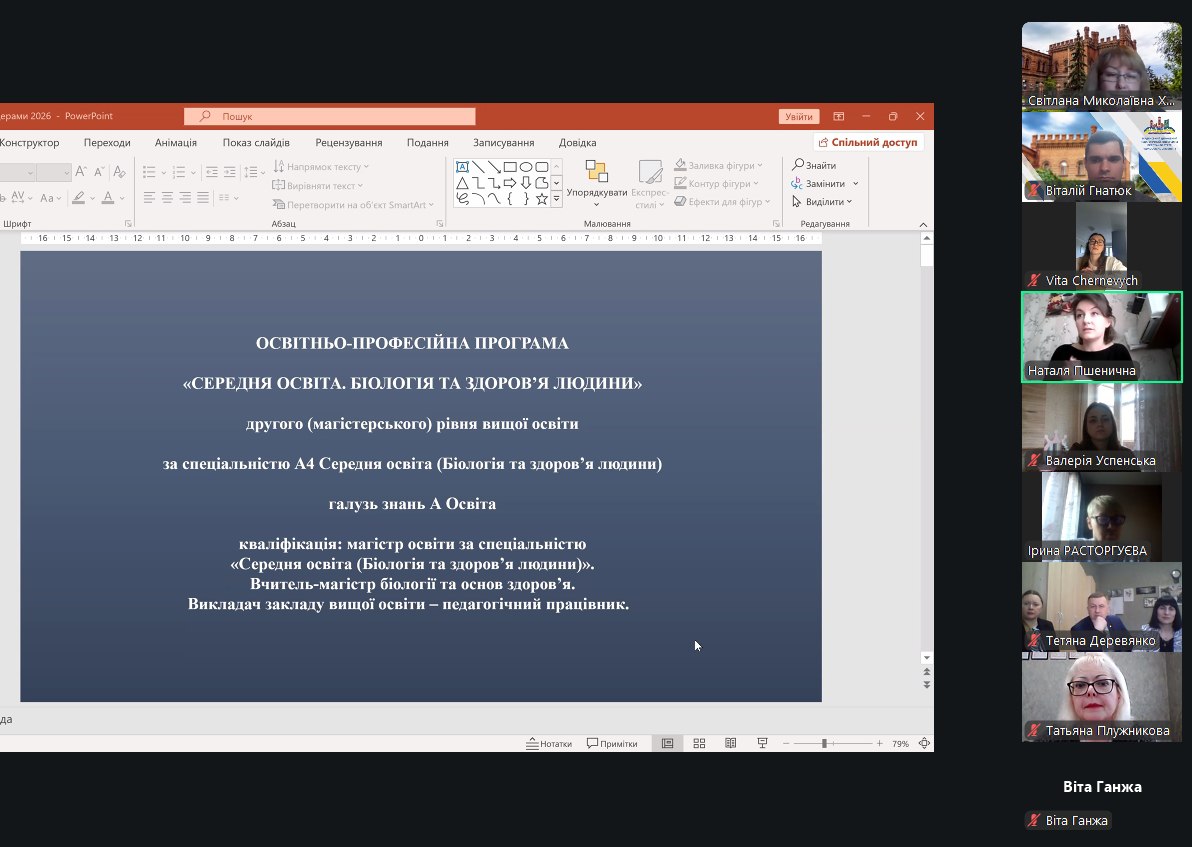
Task: Click the Спільний доступ share button
Action: pyautogui.click(x=868, y=143)
